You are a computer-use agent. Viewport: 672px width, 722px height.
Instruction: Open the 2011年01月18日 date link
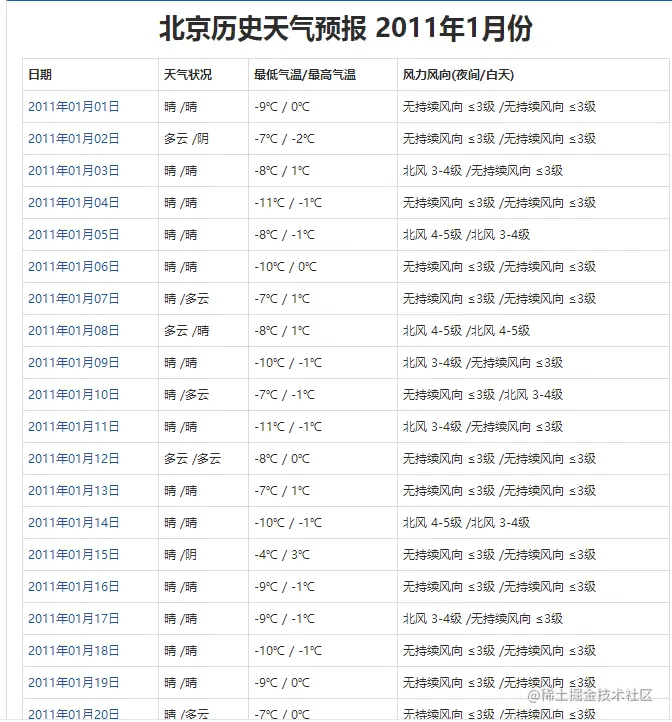coord(74,651)
